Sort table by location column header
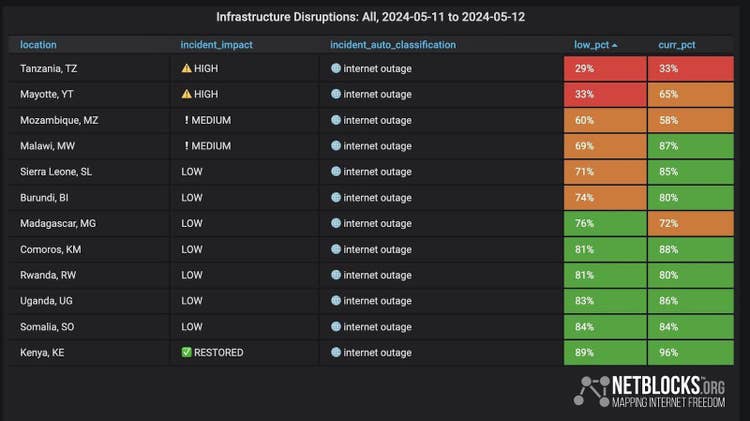Image resolution: width=750 pixels, height=421 pixels. click(38, 45)
